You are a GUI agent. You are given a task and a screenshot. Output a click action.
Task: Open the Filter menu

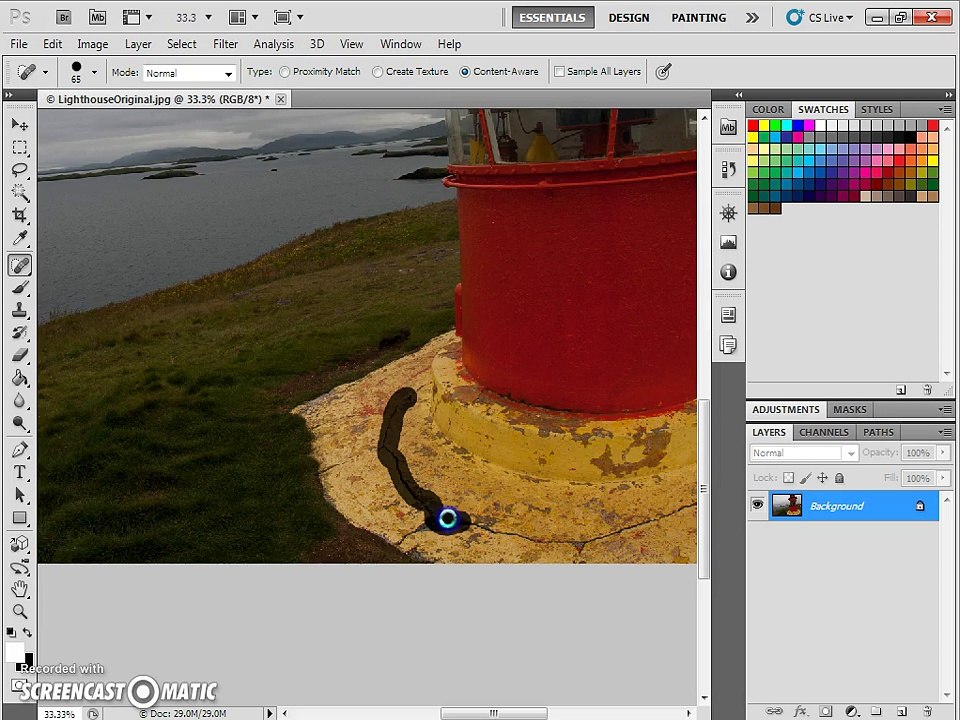click(x=225, y=44)
